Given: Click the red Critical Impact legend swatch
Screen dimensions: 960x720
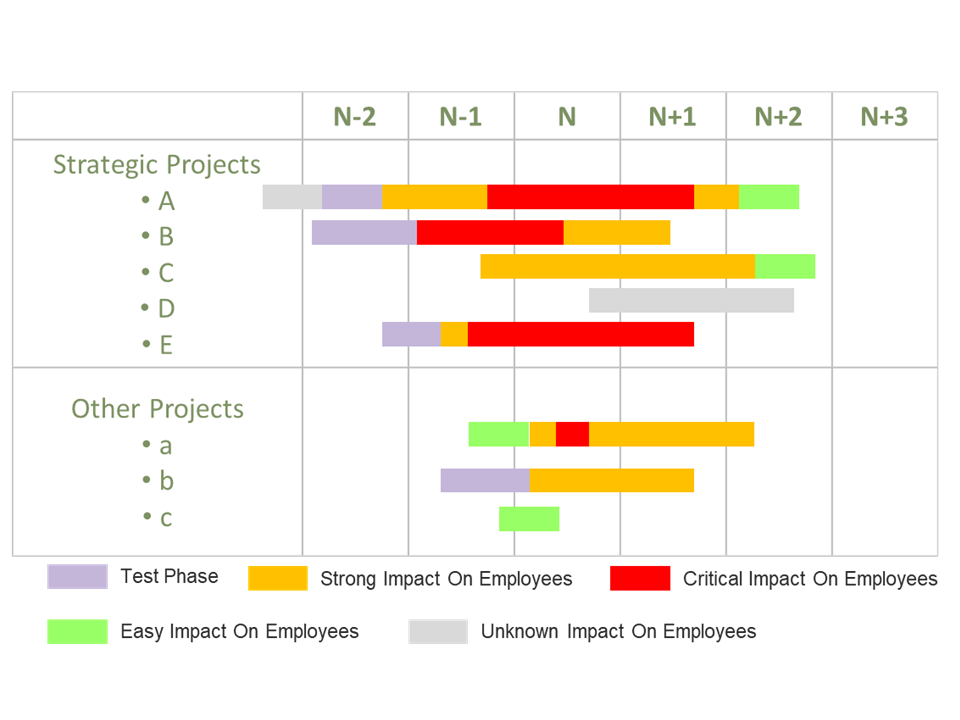Looking at the screenshot, I should pyautogui.click(x=640, y=578).
